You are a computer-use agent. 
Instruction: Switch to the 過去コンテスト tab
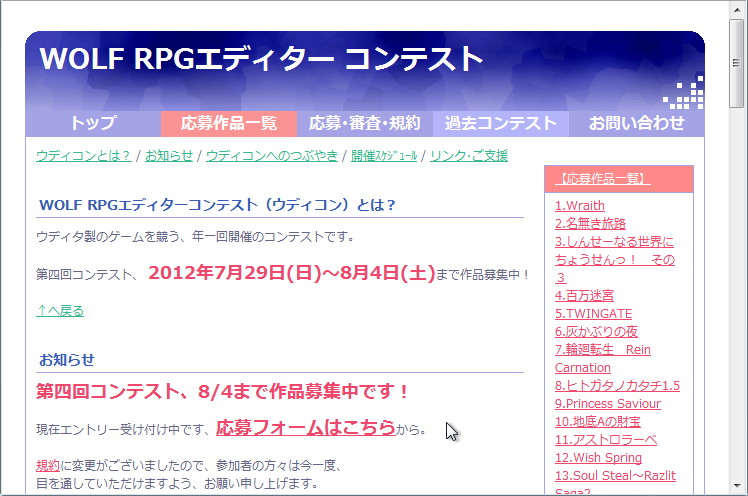501,124
